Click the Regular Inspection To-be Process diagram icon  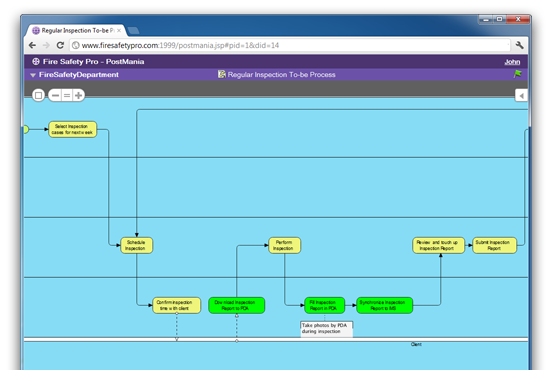(x=221, y=74)
